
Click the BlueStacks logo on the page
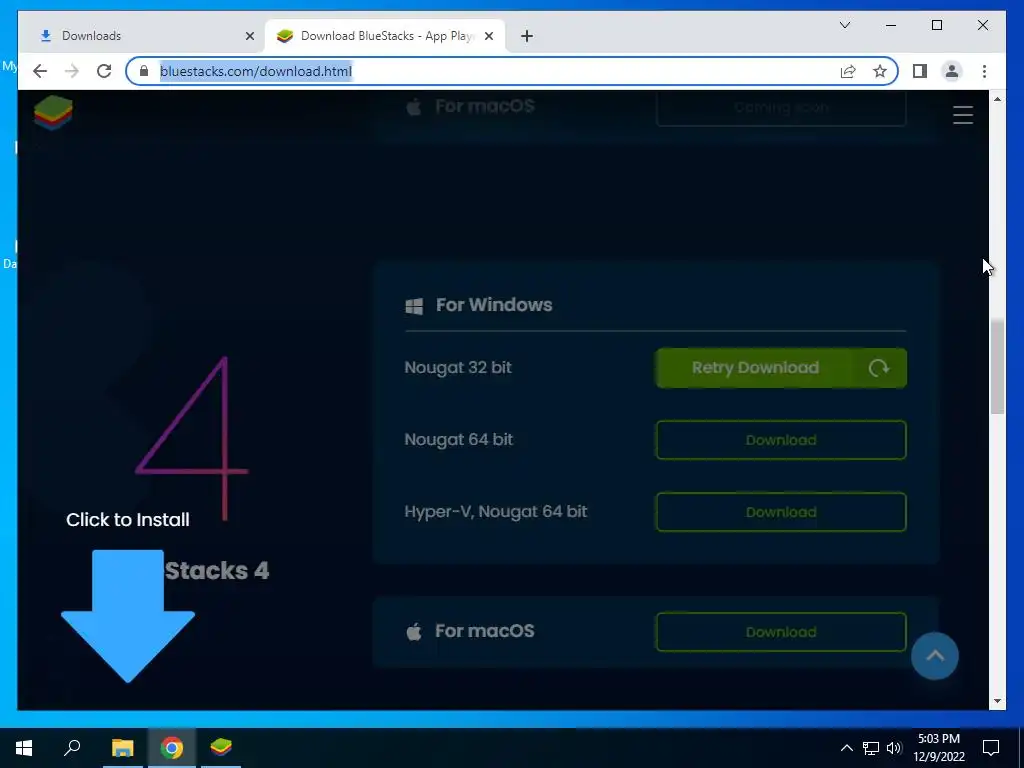coord(54,112)
